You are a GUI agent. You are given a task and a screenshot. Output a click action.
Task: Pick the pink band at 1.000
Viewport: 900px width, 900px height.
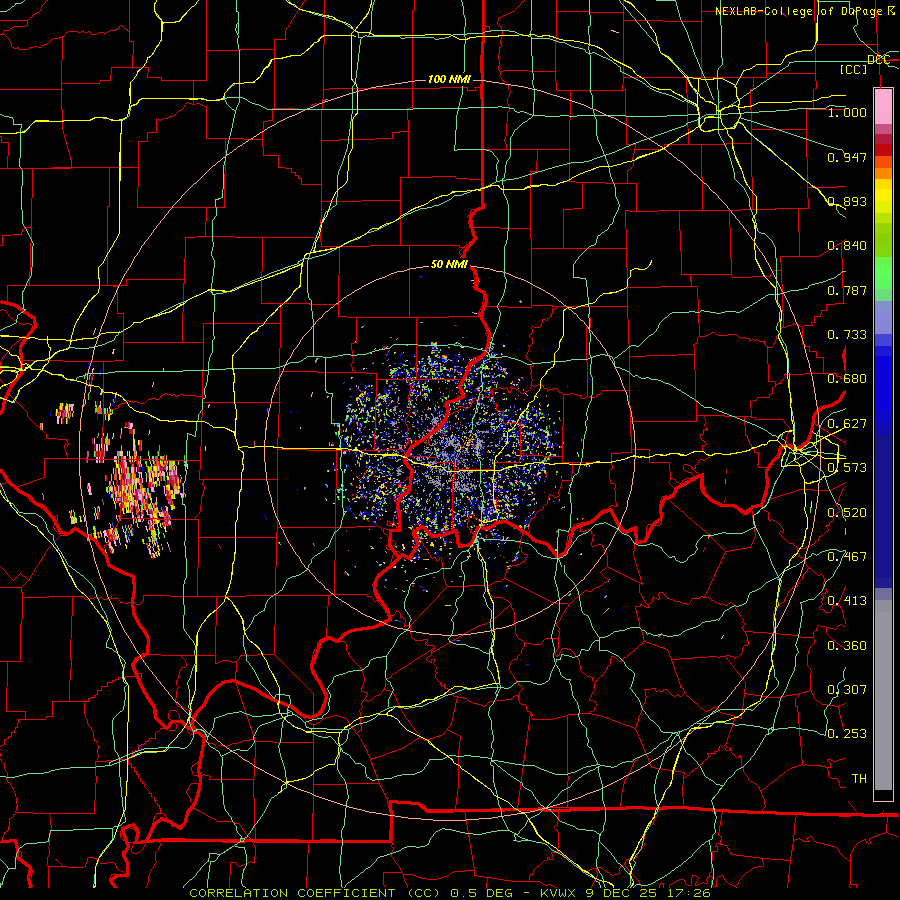[x=883, y=106]
